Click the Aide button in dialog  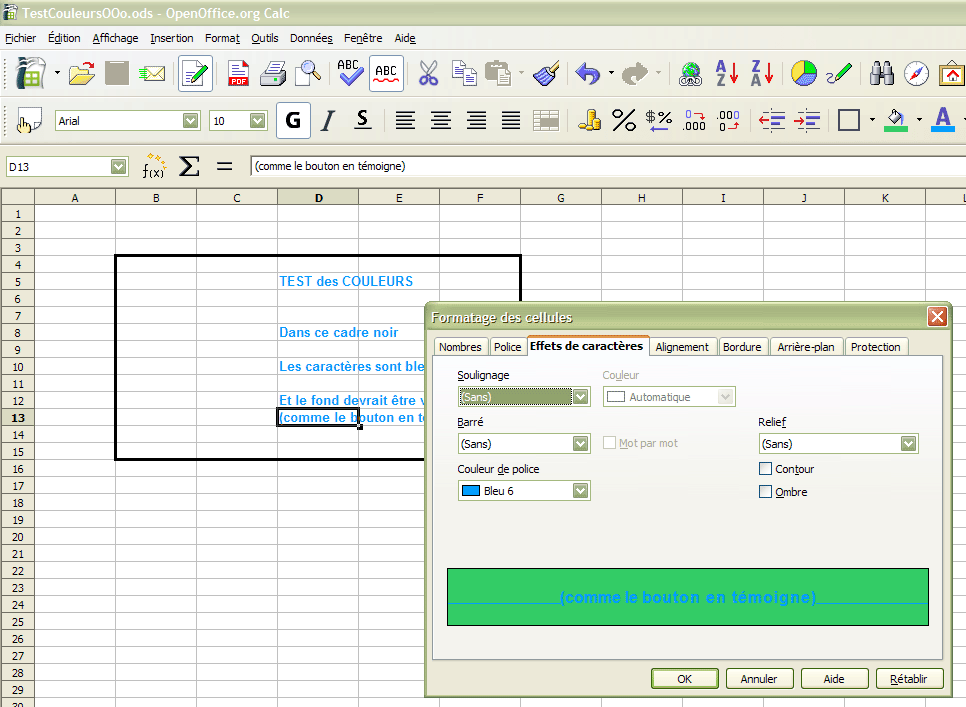click(834, 679)
